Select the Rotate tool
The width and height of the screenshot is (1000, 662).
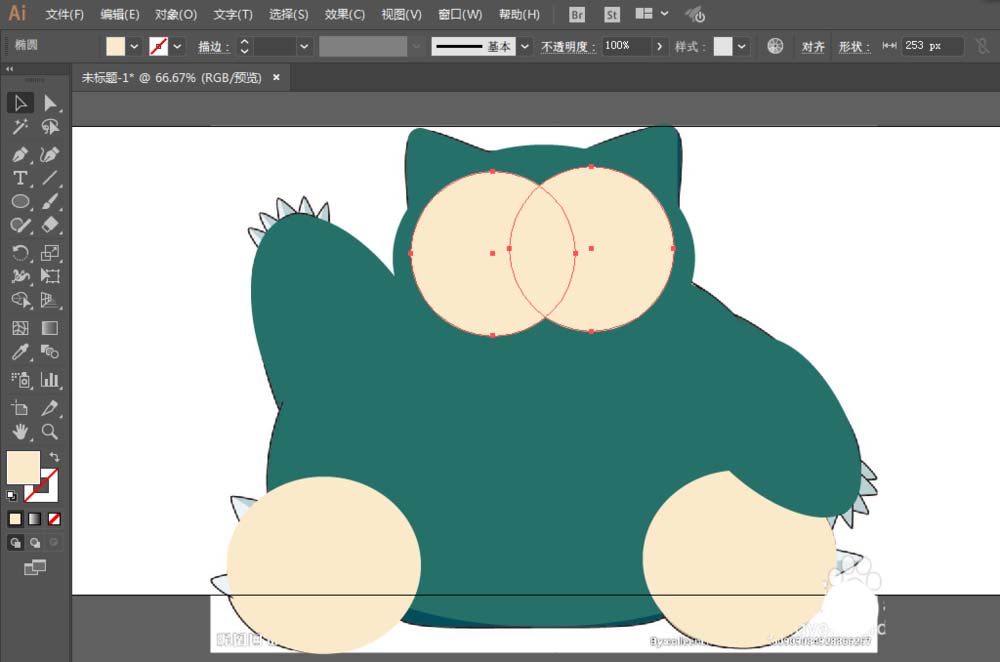[x=20, y=253]
